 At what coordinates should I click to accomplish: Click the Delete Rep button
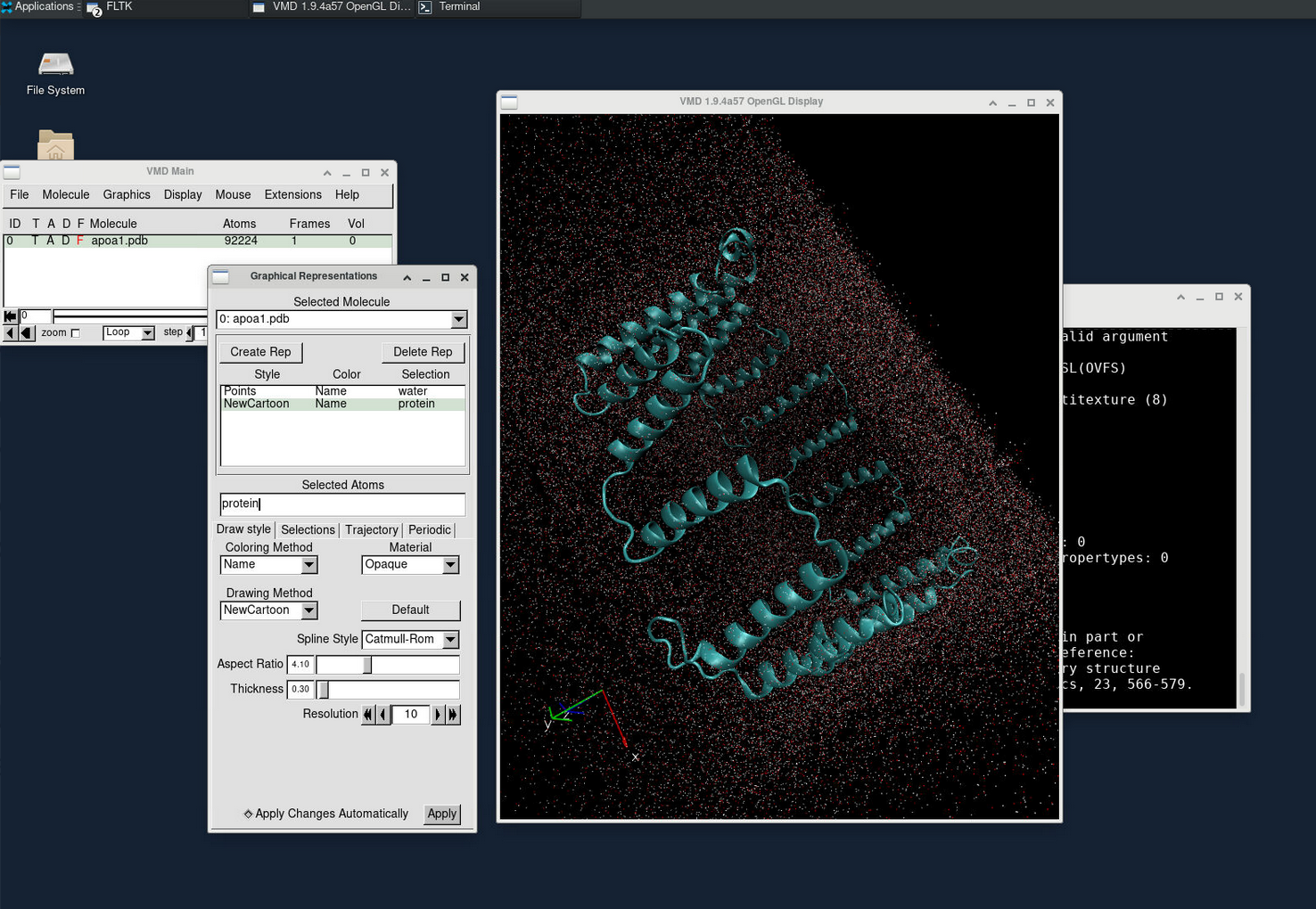[x=423, y=352]
